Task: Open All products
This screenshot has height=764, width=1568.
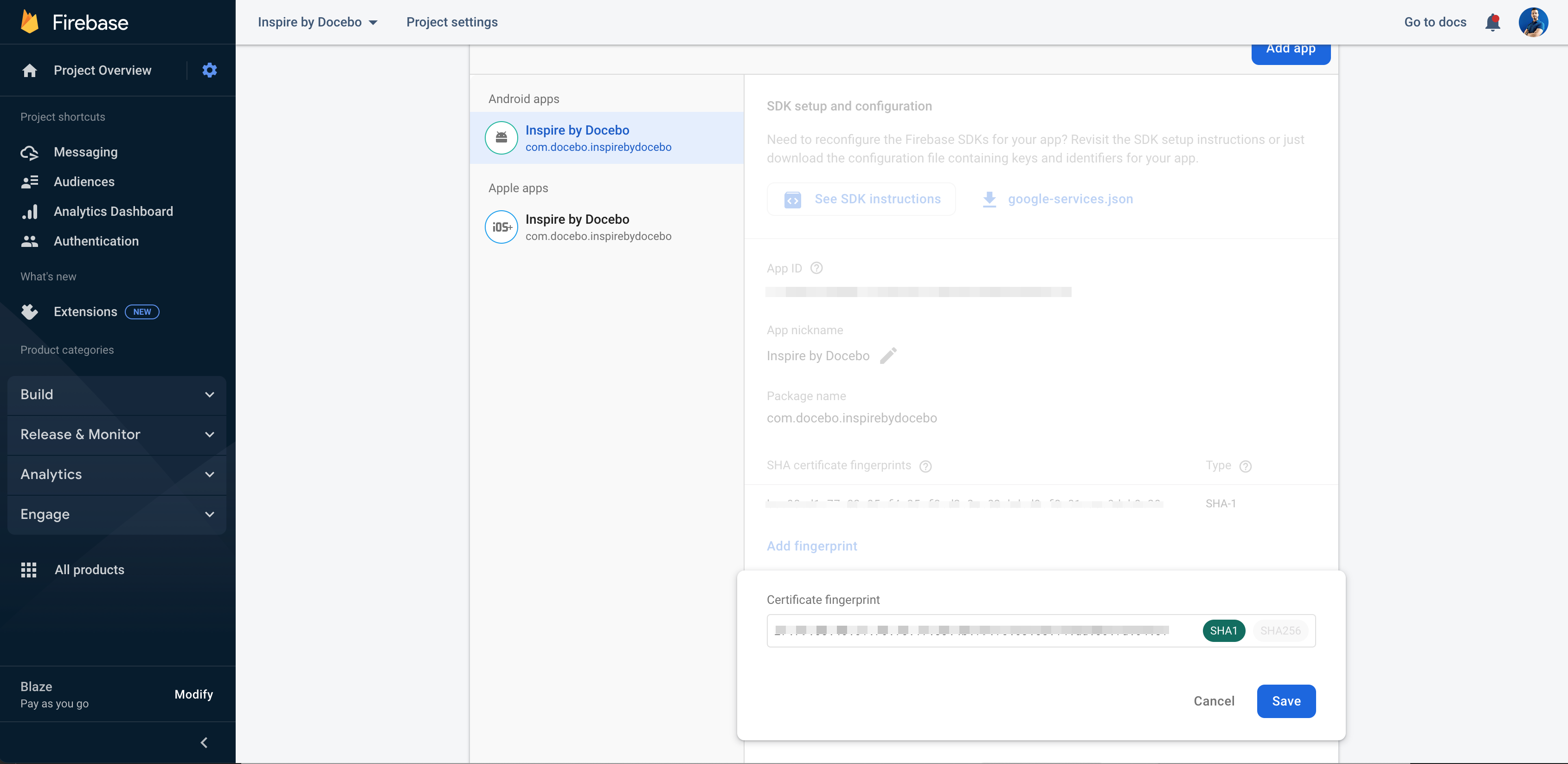Action: tap(90, 570)
